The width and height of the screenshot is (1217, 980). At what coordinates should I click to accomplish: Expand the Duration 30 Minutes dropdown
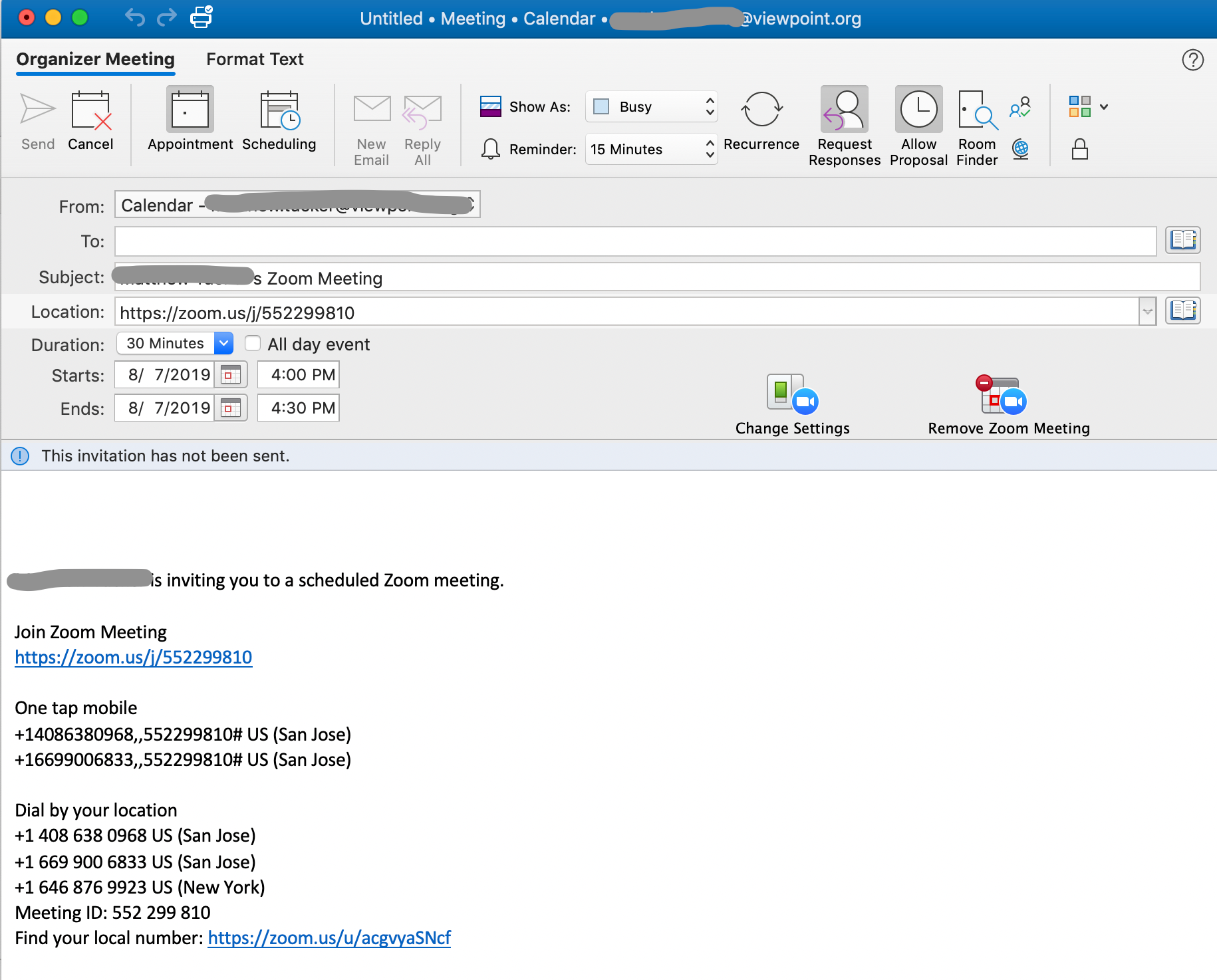[224, 344]
